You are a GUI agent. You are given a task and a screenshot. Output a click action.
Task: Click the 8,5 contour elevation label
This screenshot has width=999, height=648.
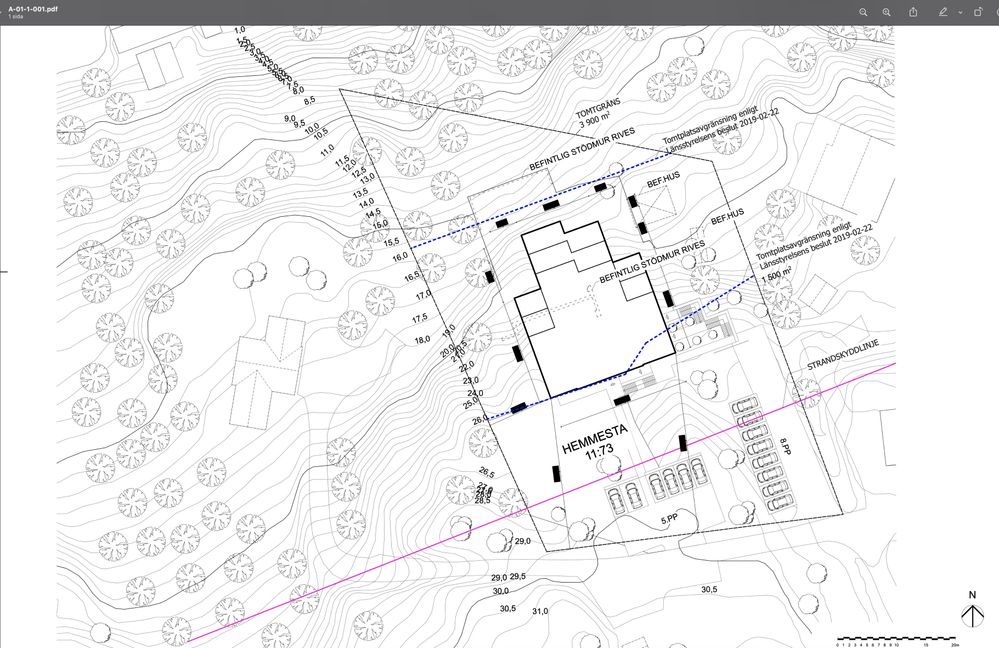coord(310,101)
